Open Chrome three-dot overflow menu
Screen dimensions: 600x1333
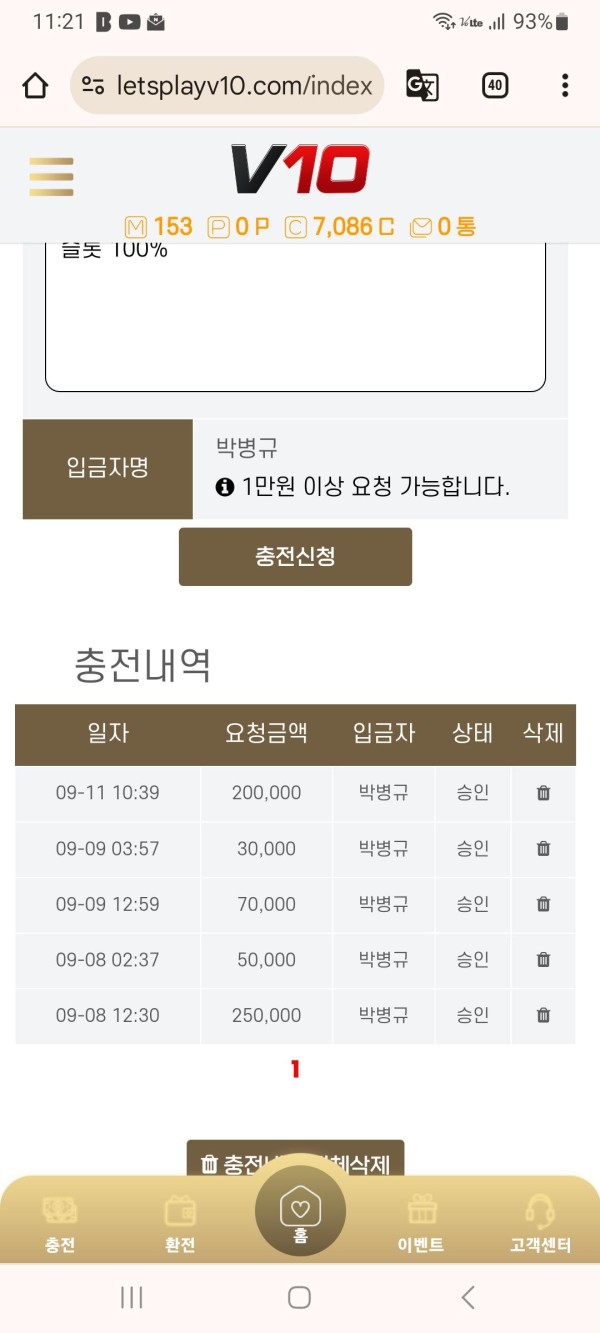click(x=565, y=86)
